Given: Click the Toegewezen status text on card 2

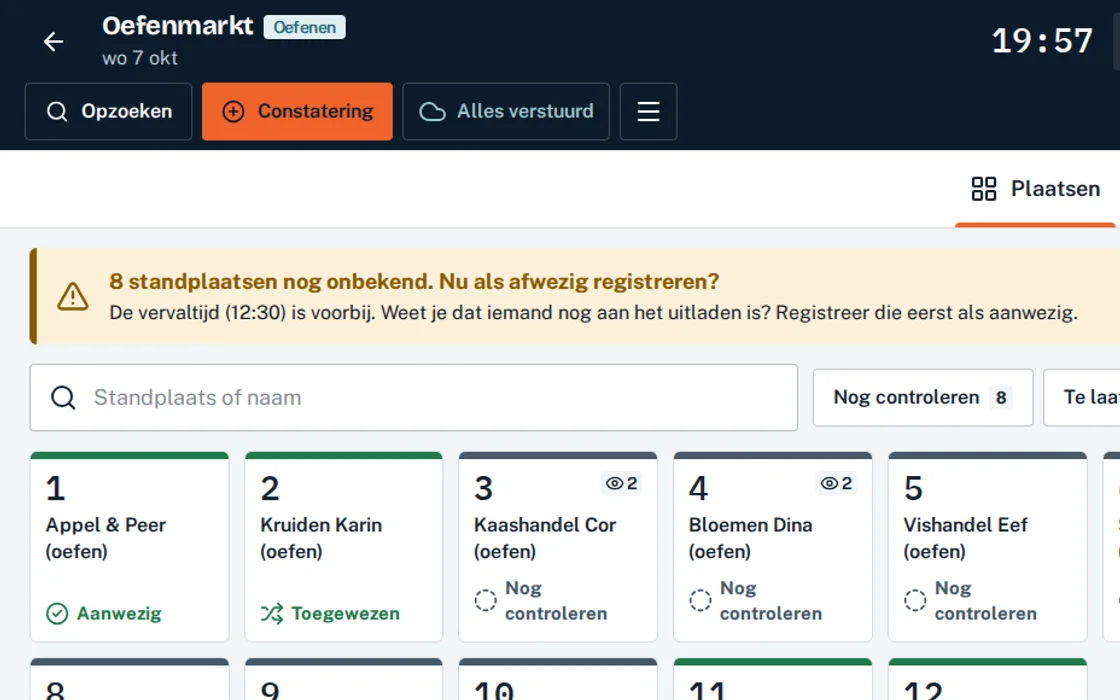Looking at the screenshot, I should [x=346, y=614].
